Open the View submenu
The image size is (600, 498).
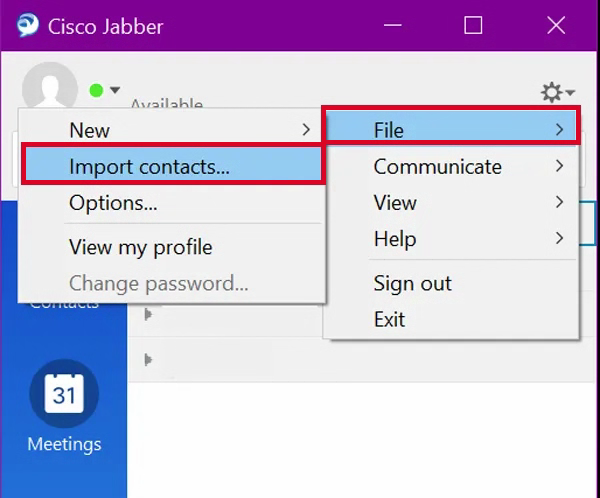451,202
